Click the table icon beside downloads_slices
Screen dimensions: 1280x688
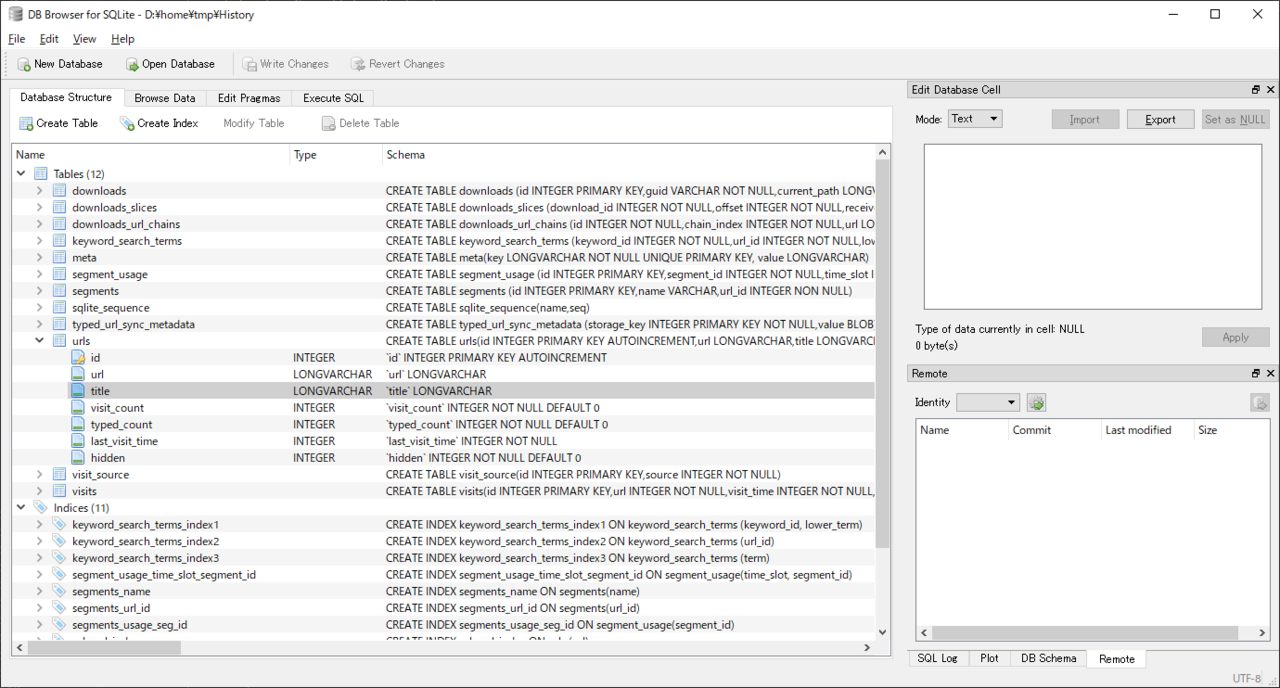point(59,207)
